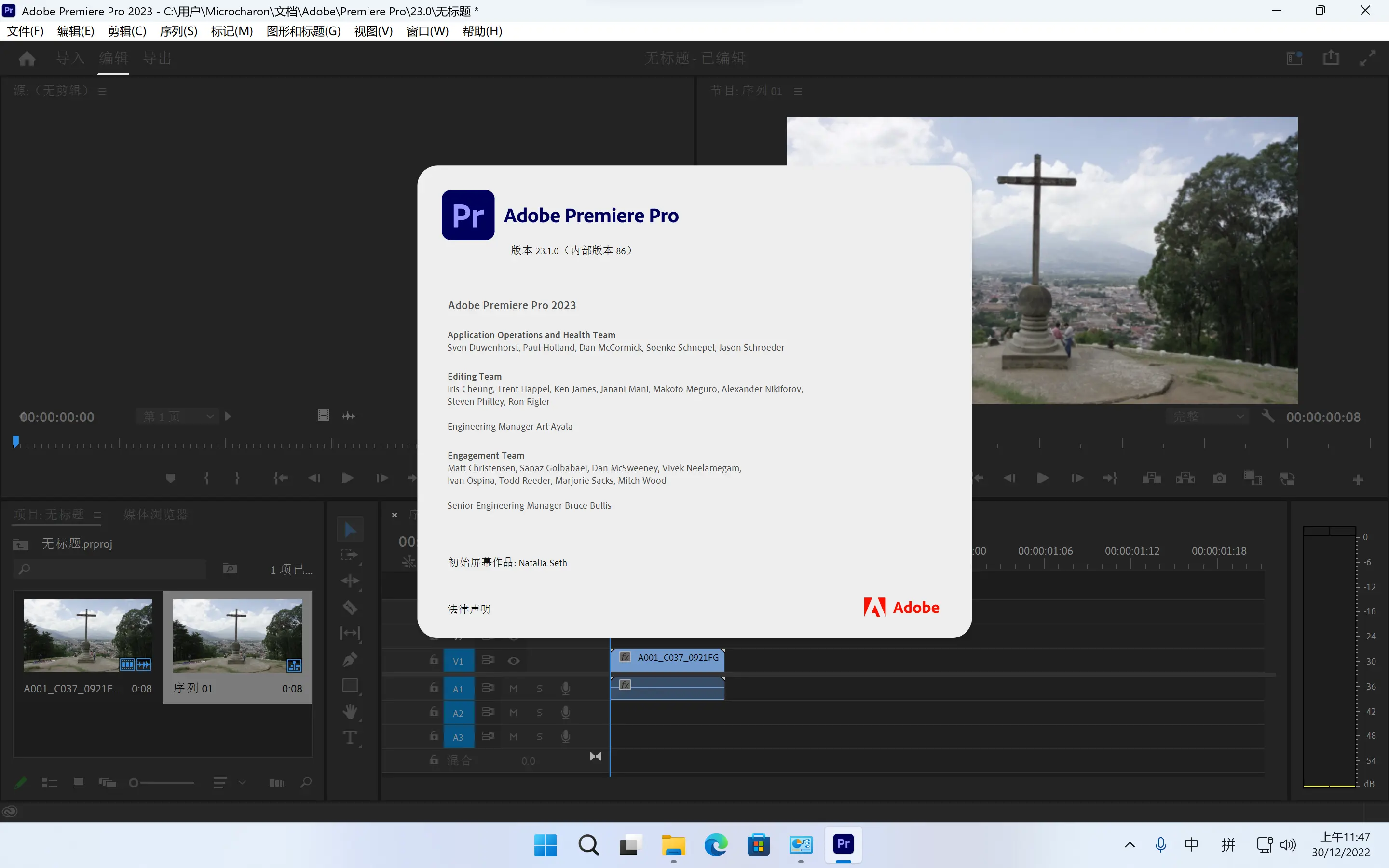Image resolution: width=1389 pixels, height=868 pixels.
Task: Select the Slip tool
Action: [350, 633]
